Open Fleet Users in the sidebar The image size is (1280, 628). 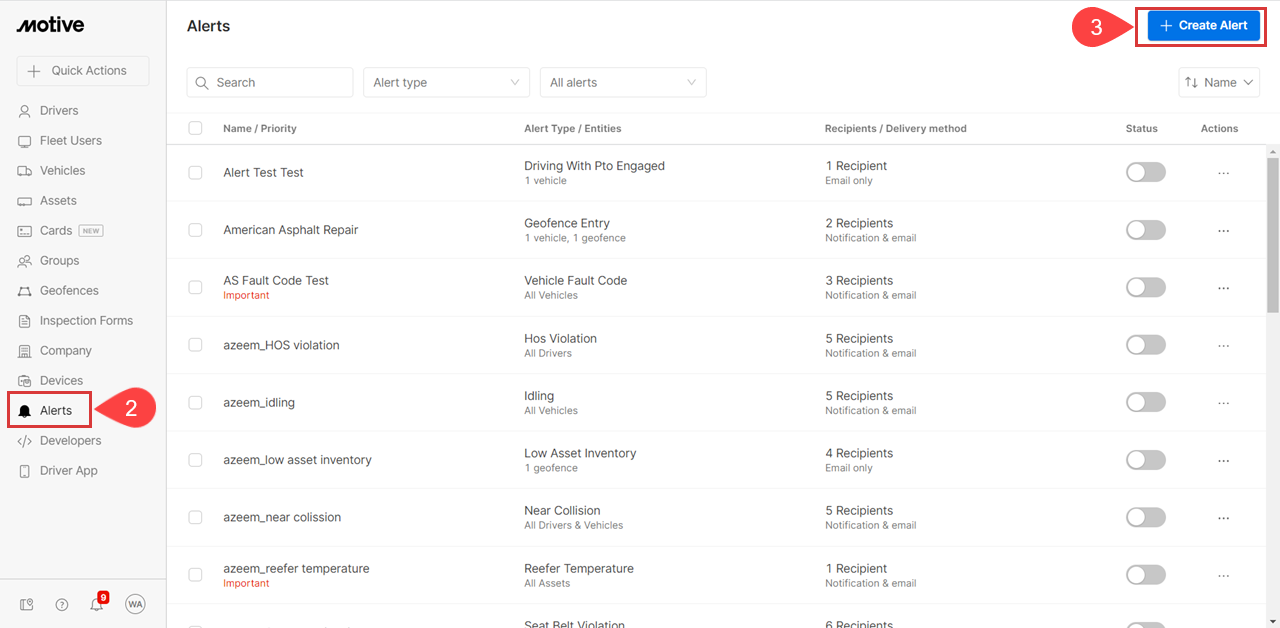(x=70, y=141)
